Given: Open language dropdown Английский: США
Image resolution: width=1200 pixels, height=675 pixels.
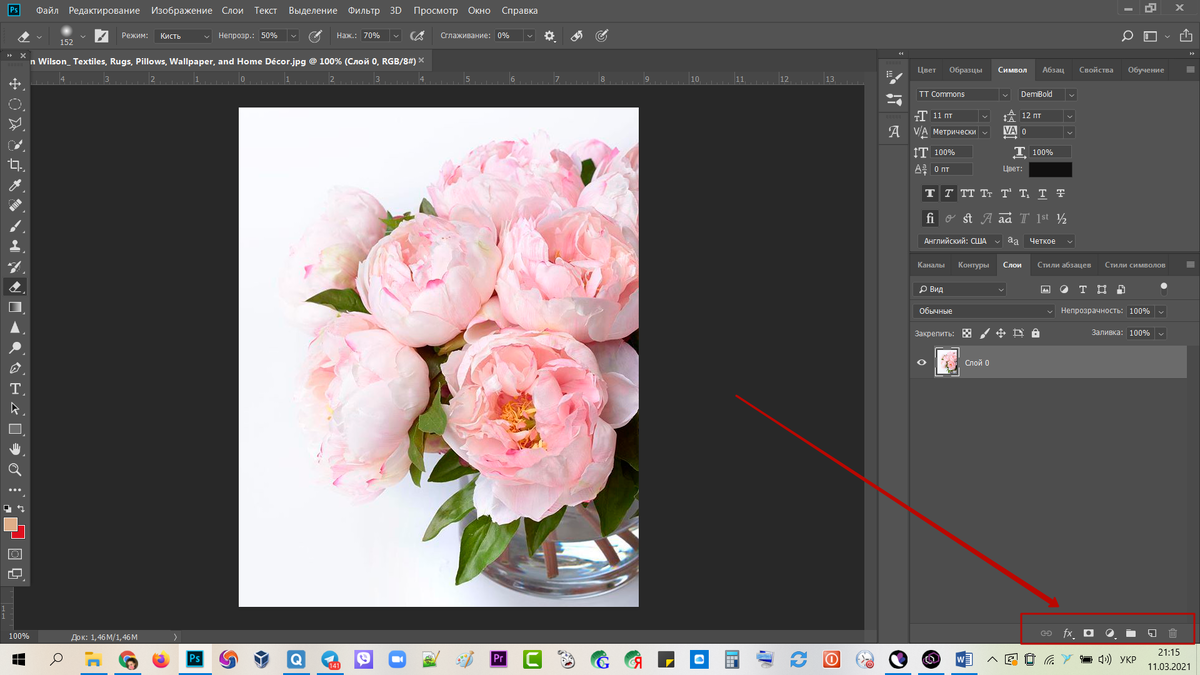Looking at the screenshot, I should point(960,241).
